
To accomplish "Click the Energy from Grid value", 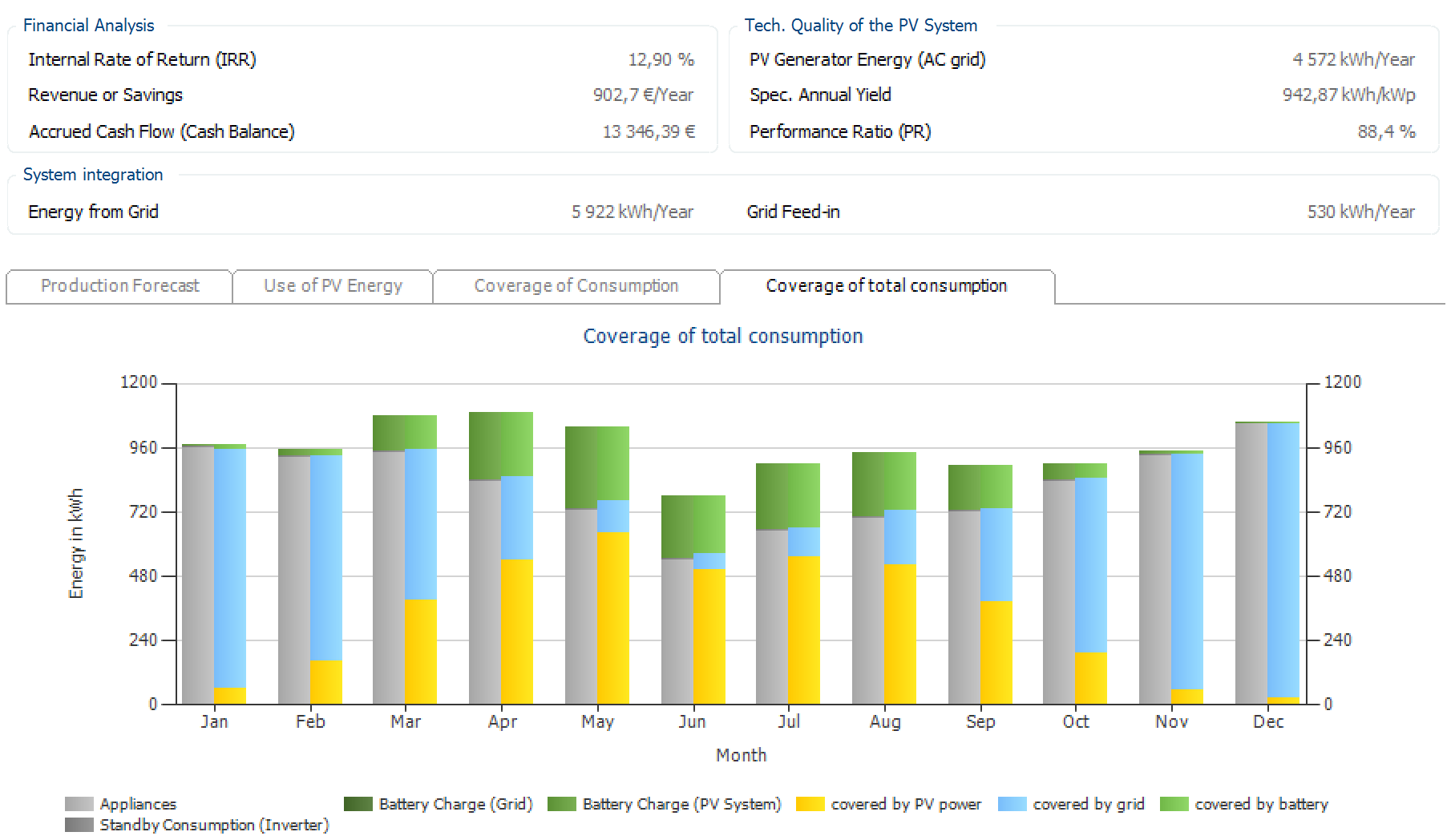I will point(632,212).
